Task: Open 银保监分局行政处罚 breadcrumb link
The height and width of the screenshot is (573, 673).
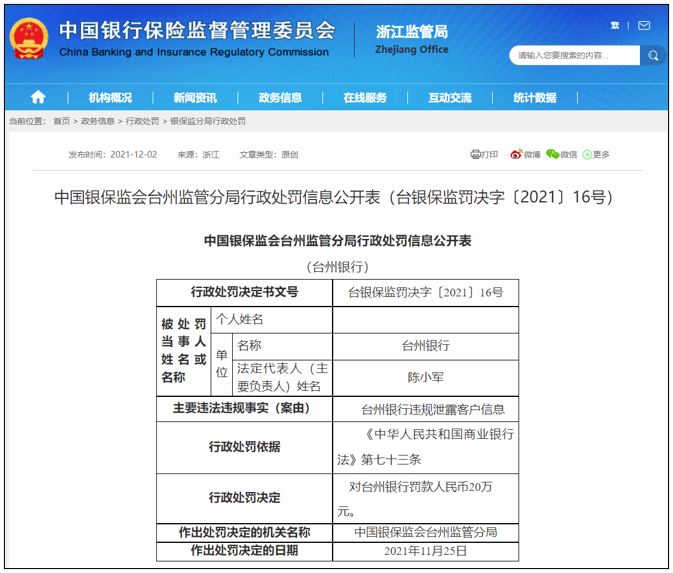Action: click(x=208, y=121)
